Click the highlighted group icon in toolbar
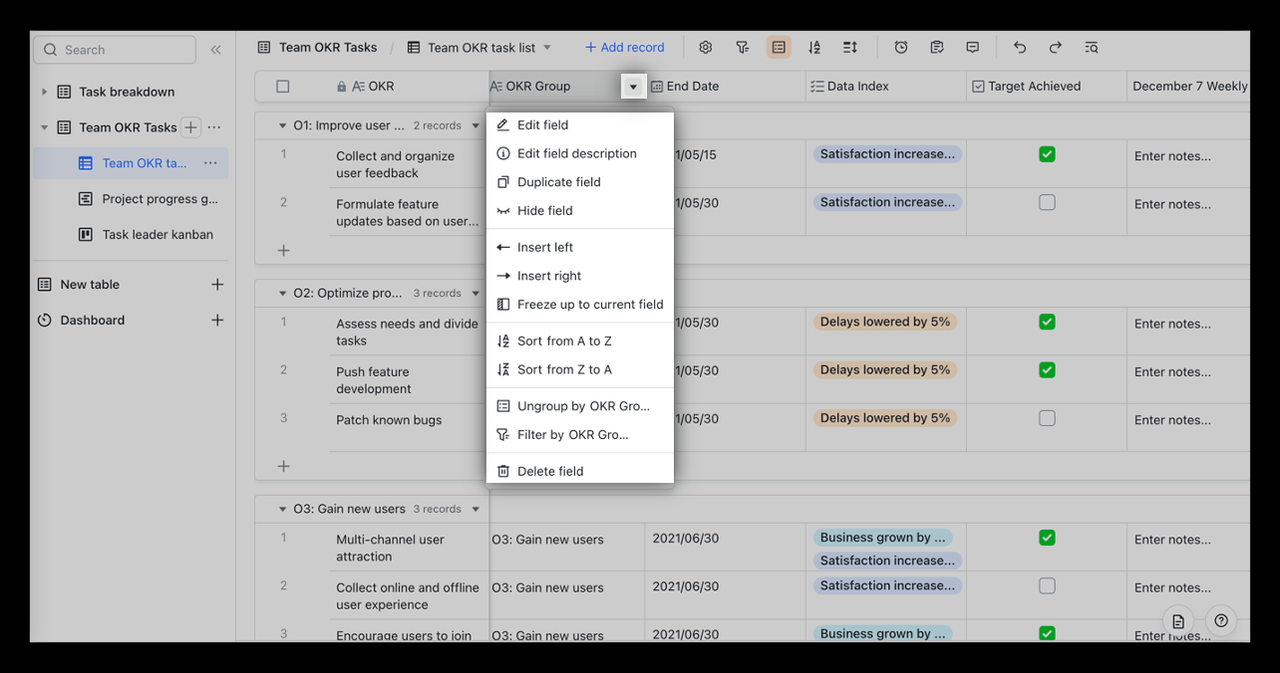Viewport: 1280px width, 673px height. click(x=779, y=47)
